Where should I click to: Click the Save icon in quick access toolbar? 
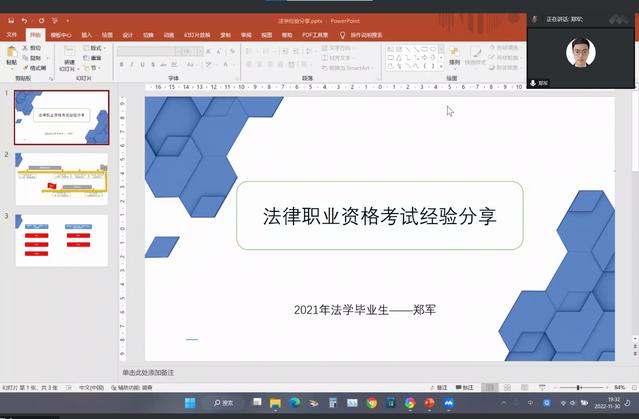pos(8,20)
